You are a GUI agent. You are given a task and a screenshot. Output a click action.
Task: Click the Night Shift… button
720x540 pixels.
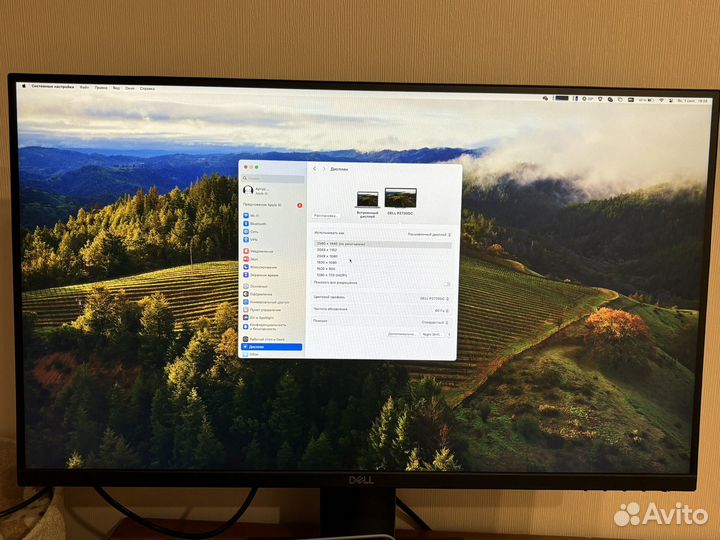(x=432, y=334)
